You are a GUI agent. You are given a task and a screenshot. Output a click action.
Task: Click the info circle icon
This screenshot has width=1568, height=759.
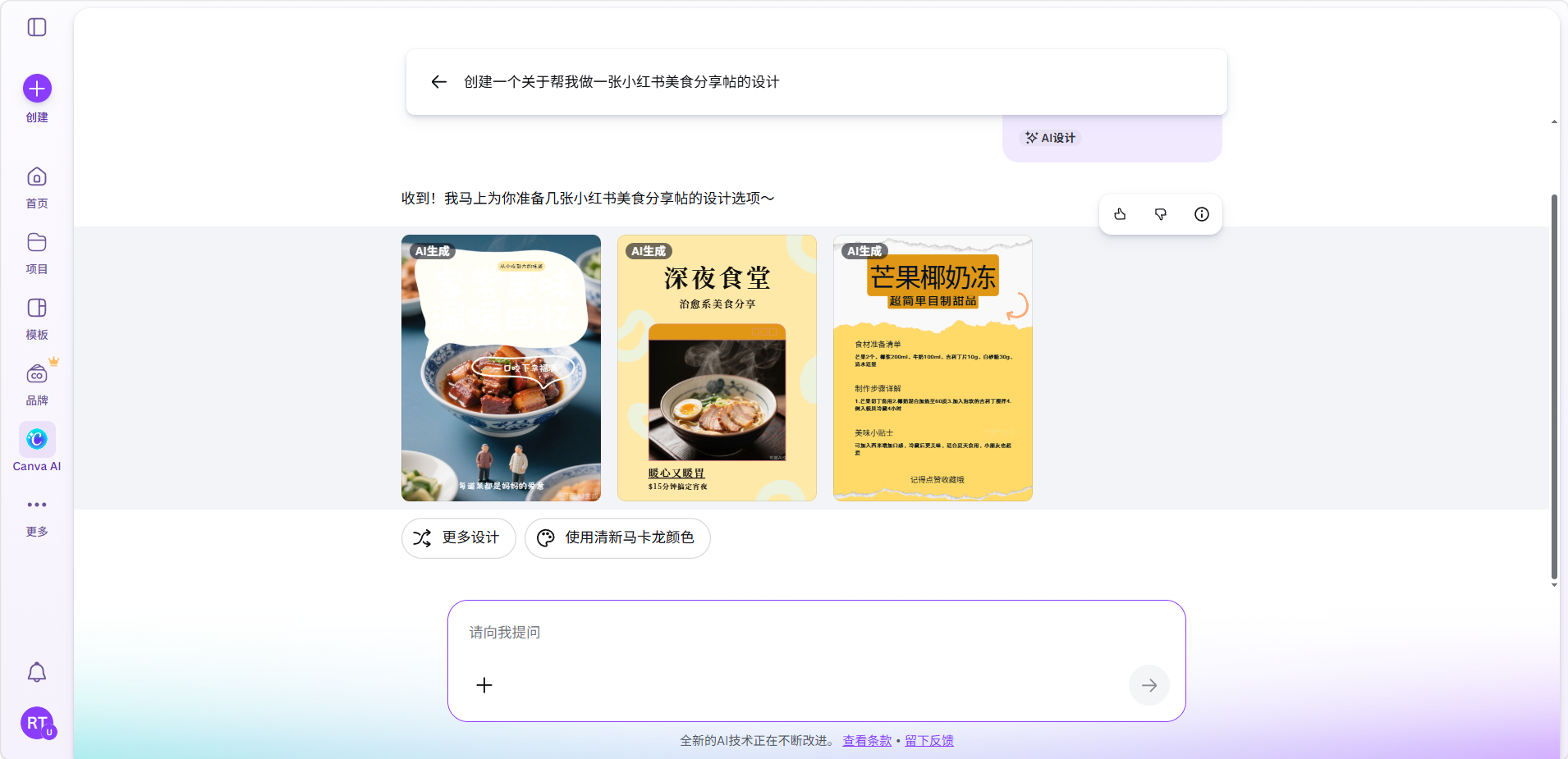pos(1202,214)
